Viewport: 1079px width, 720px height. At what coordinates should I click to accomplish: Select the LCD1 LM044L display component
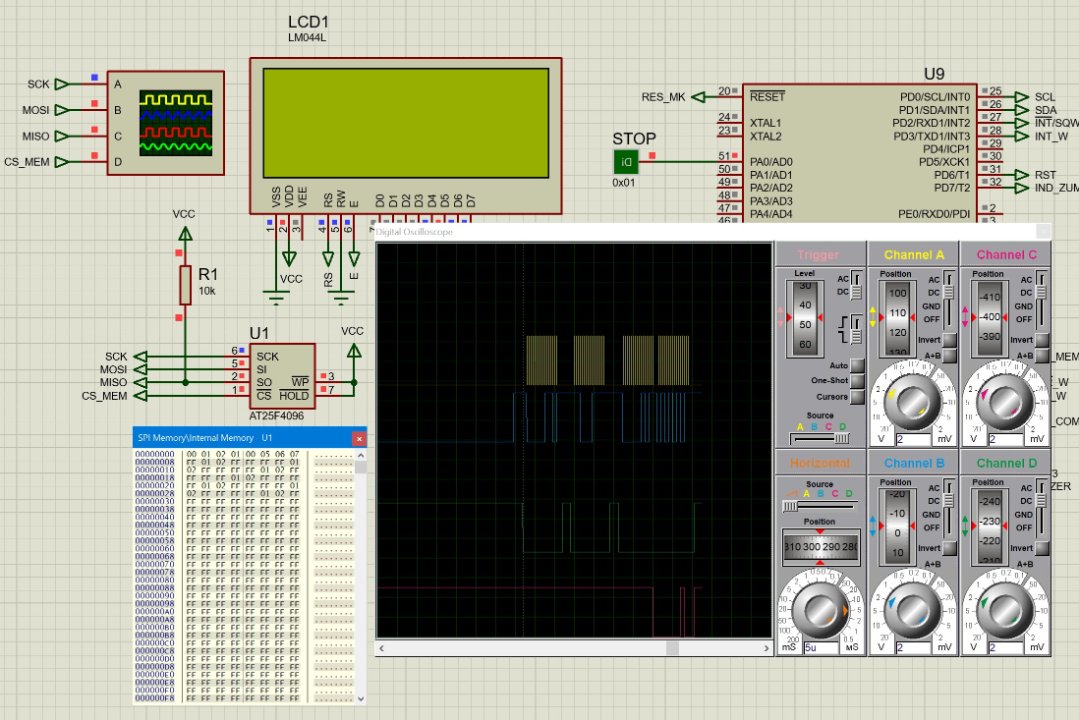click(x=405, y=136)
